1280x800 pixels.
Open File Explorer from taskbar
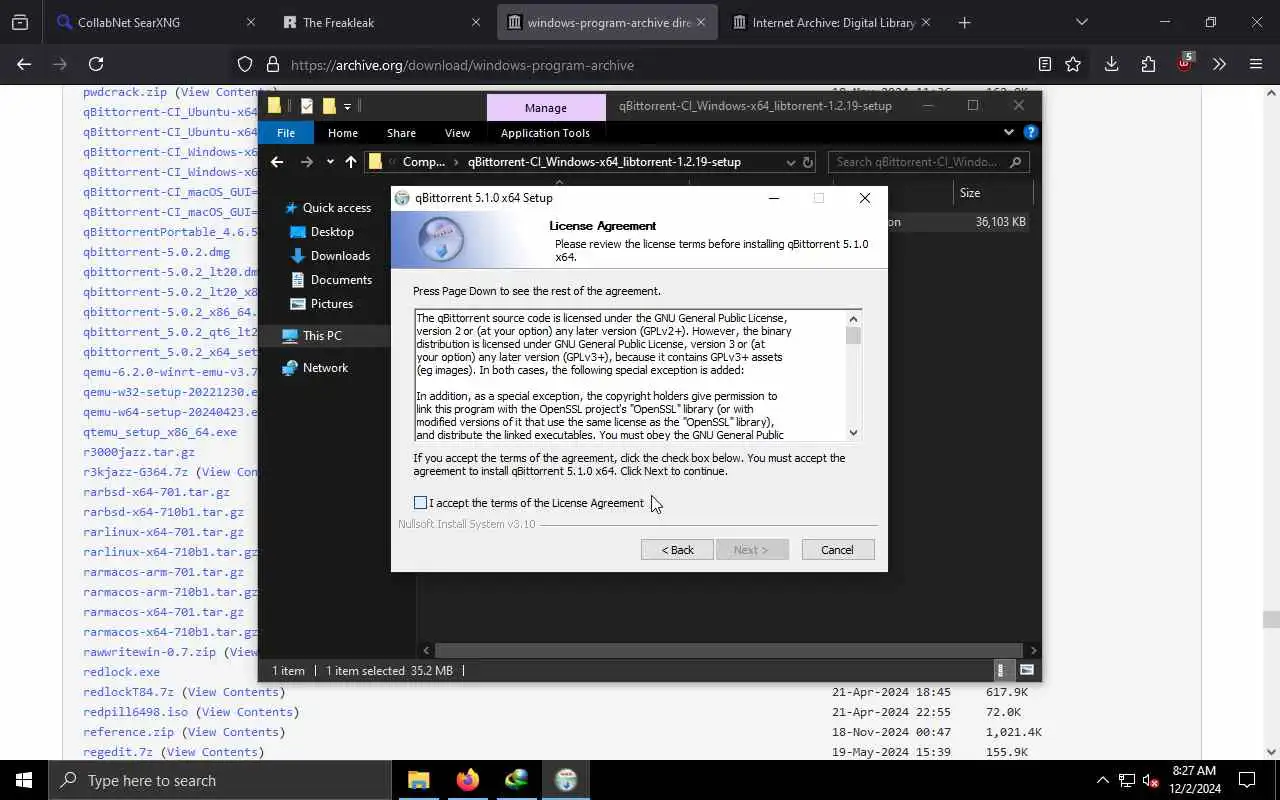[418, 780]
